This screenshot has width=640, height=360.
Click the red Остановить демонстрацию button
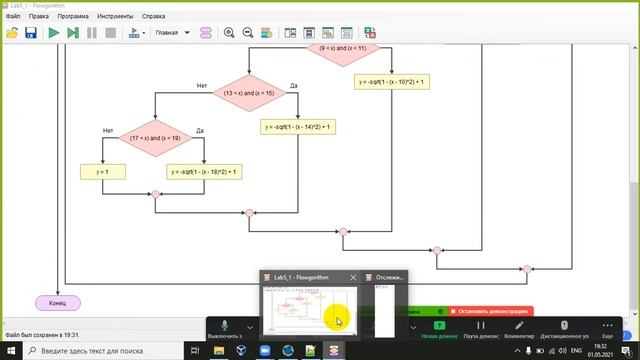pos(490,311)
